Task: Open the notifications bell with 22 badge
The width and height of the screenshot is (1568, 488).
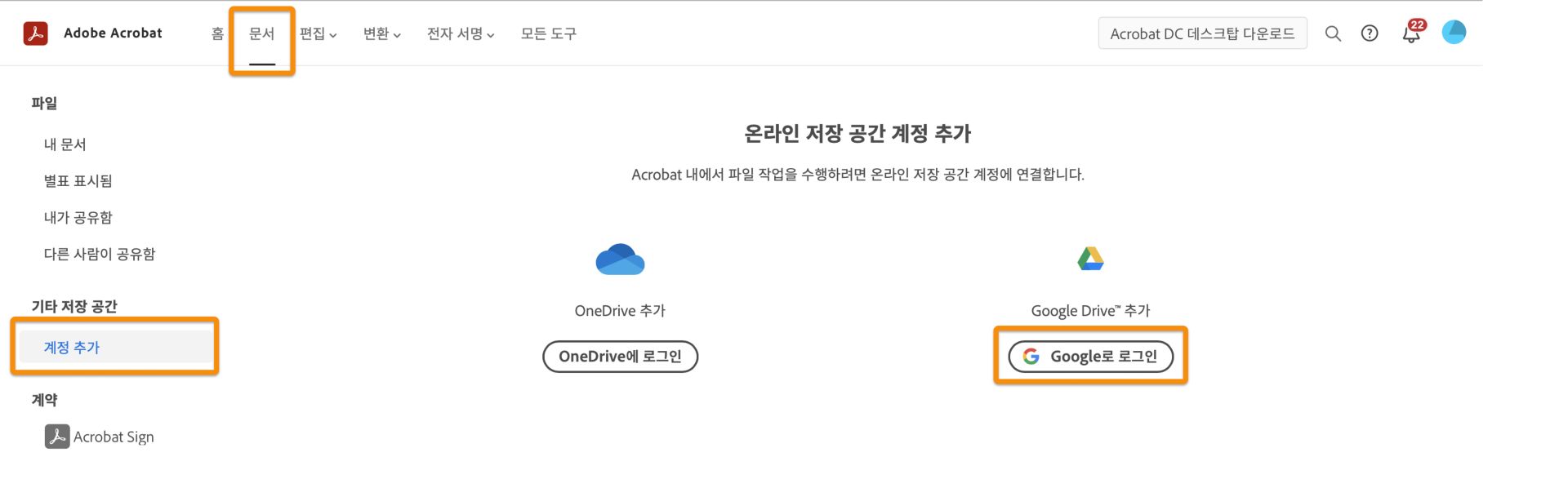Action: click(1413, 32)
